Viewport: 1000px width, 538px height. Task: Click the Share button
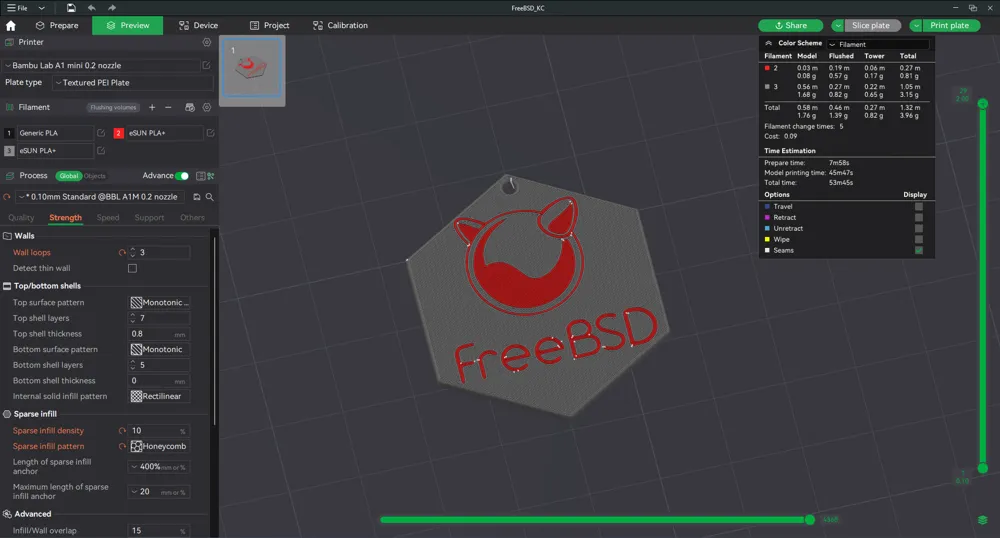click(790, 25)
